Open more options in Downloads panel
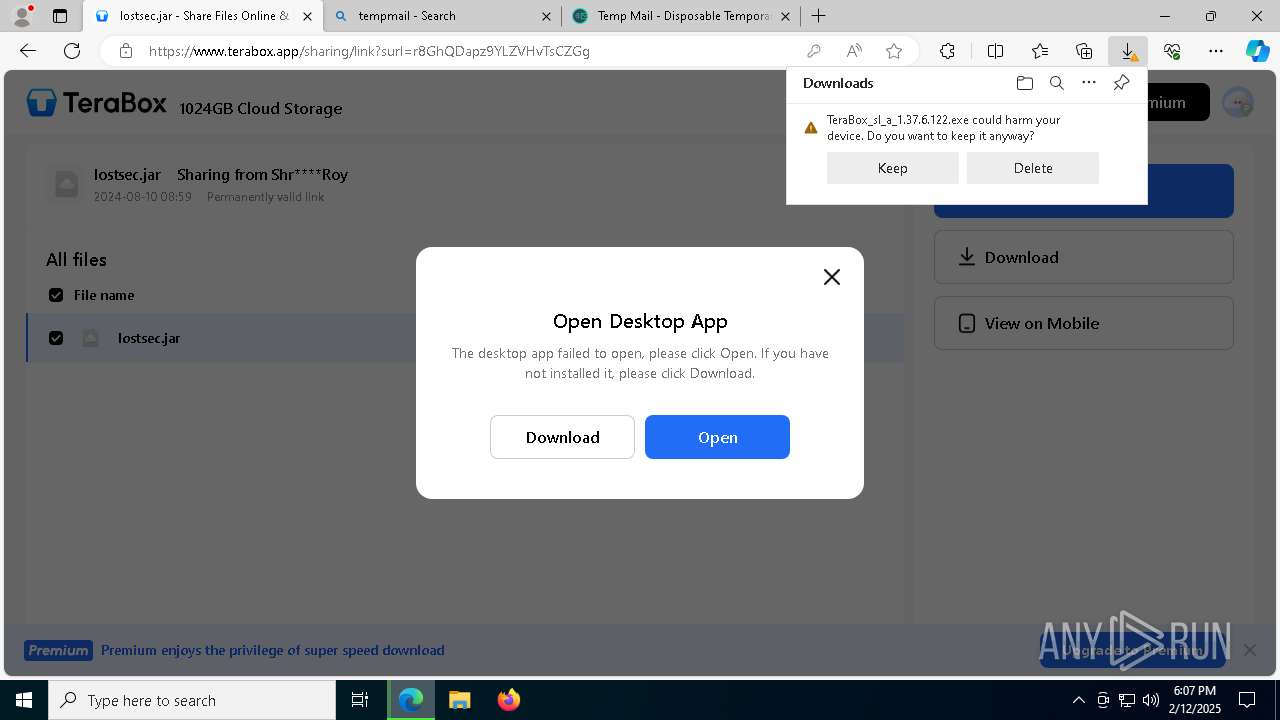 point(1089,83)
